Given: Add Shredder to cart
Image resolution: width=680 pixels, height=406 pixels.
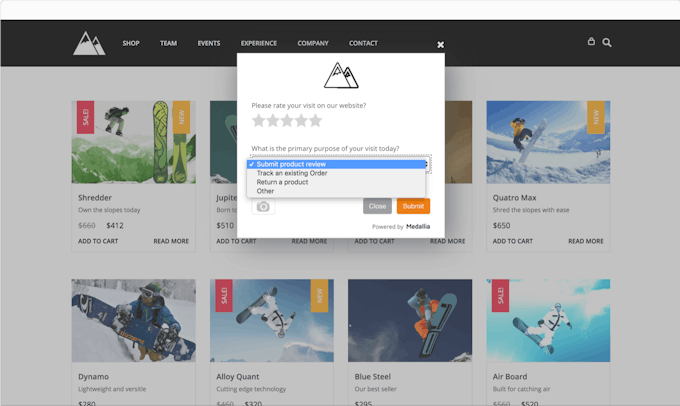Looking at the screenshot, I should [98, 241].
